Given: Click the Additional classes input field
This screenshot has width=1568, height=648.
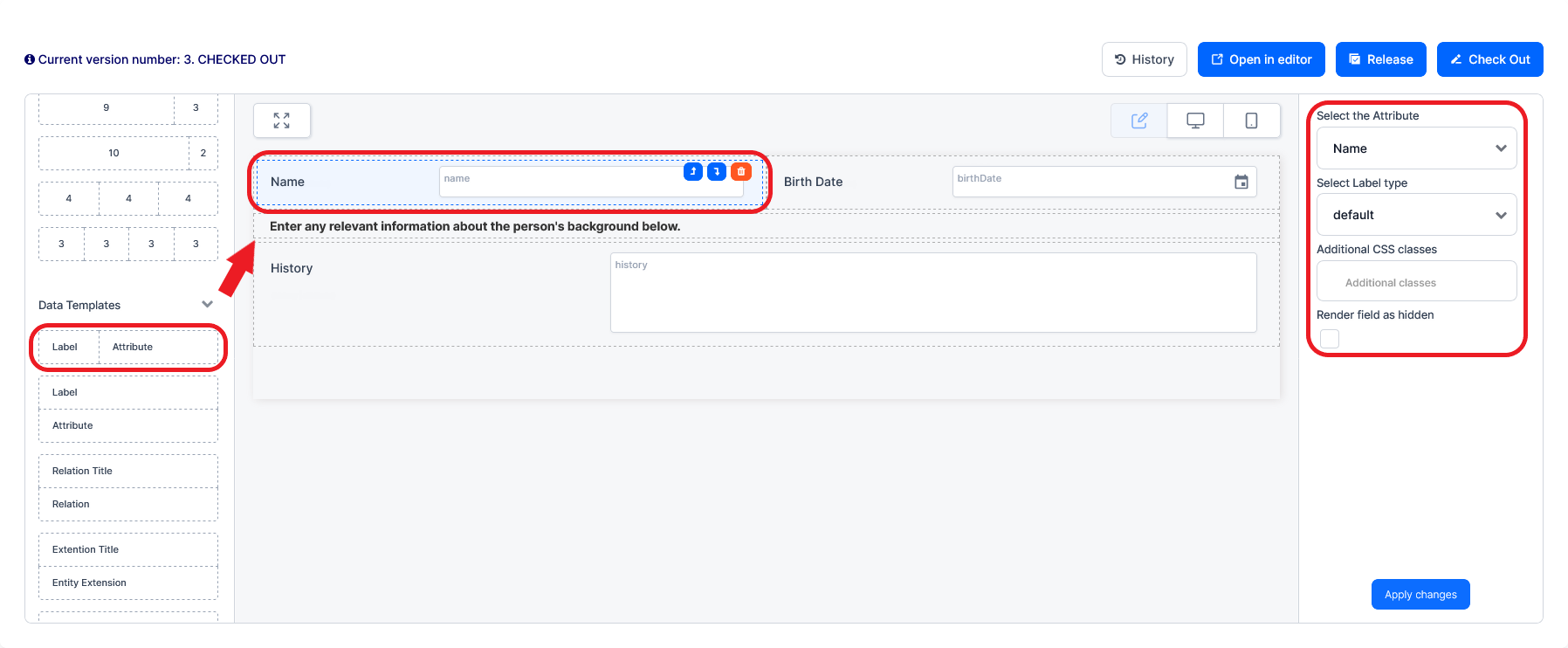Looking at the screenshot, I should click(1416, 282).
